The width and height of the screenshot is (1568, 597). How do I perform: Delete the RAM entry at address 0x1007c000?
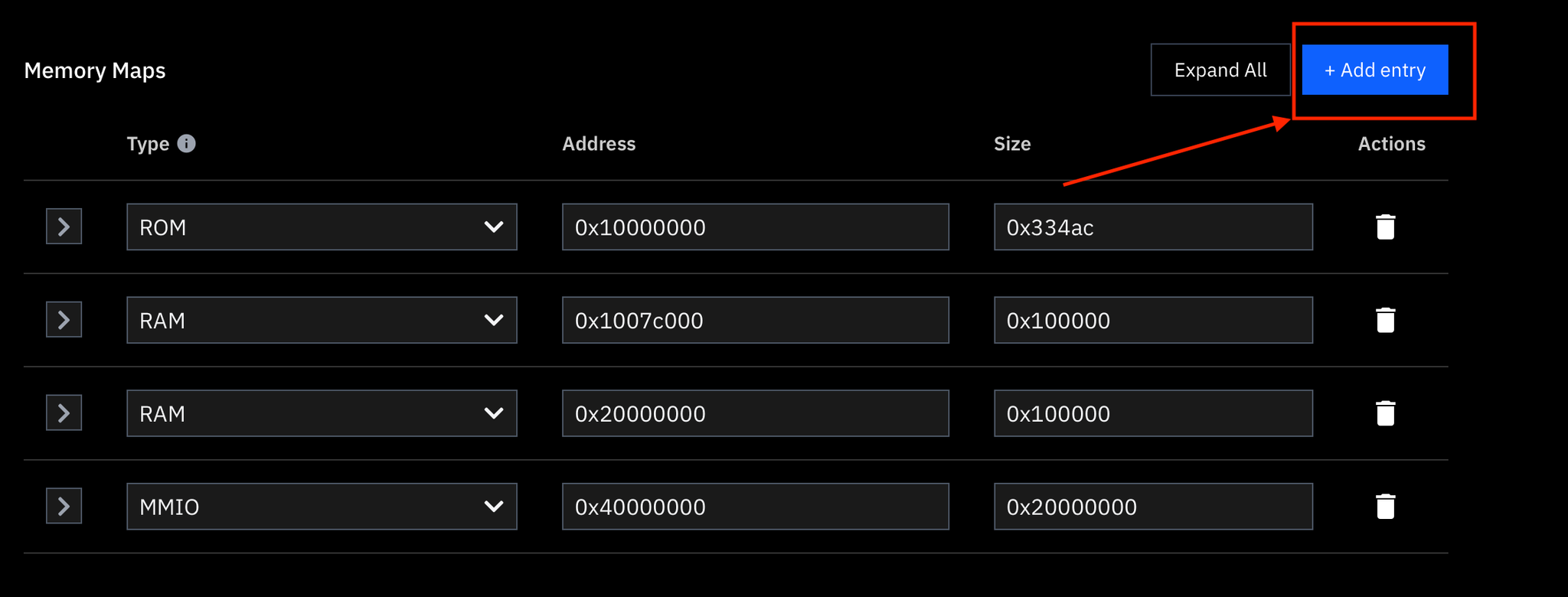pos(1385,320)
